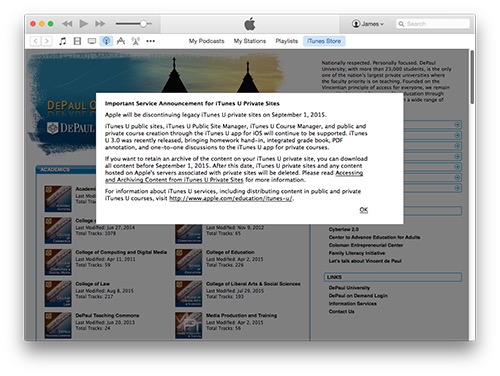Open DePaul University link
This screenshot has height=376, width=500.
point(349,288)
